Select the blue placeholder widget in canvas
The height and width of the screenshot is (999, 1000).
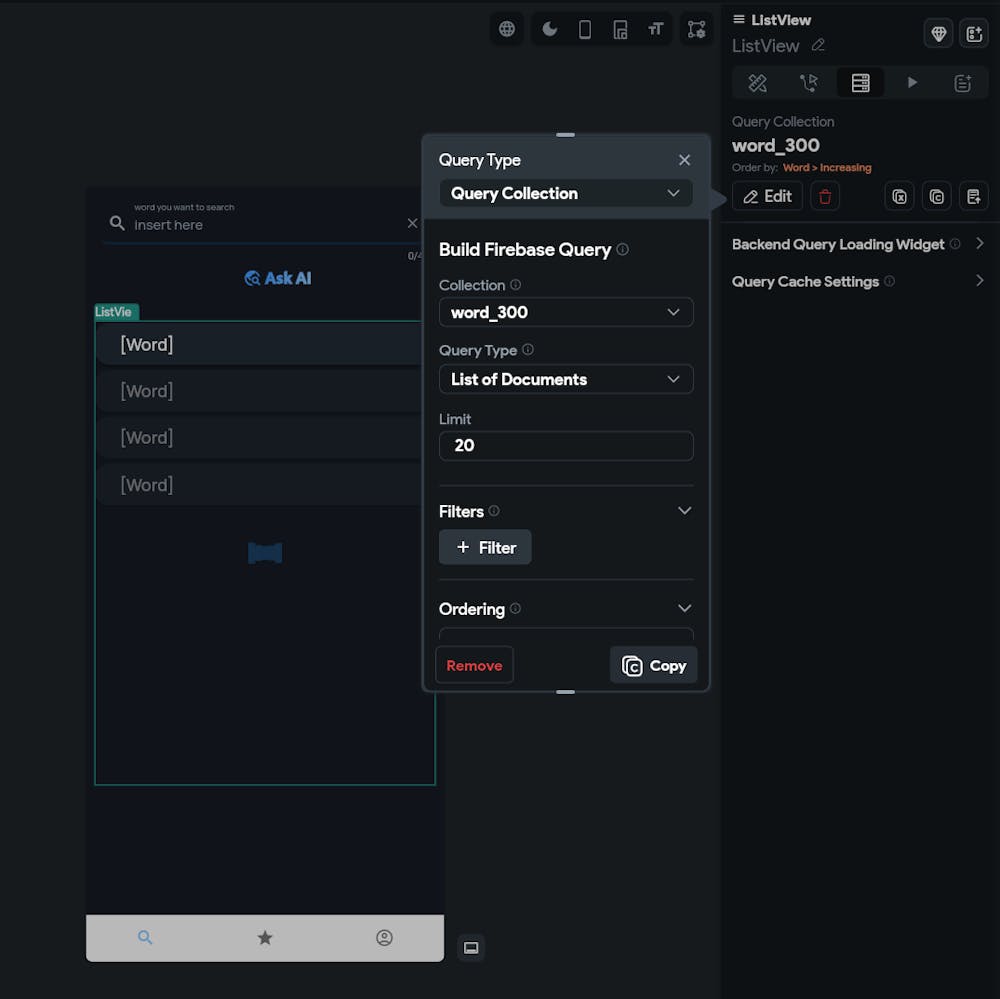coord(265,552)
